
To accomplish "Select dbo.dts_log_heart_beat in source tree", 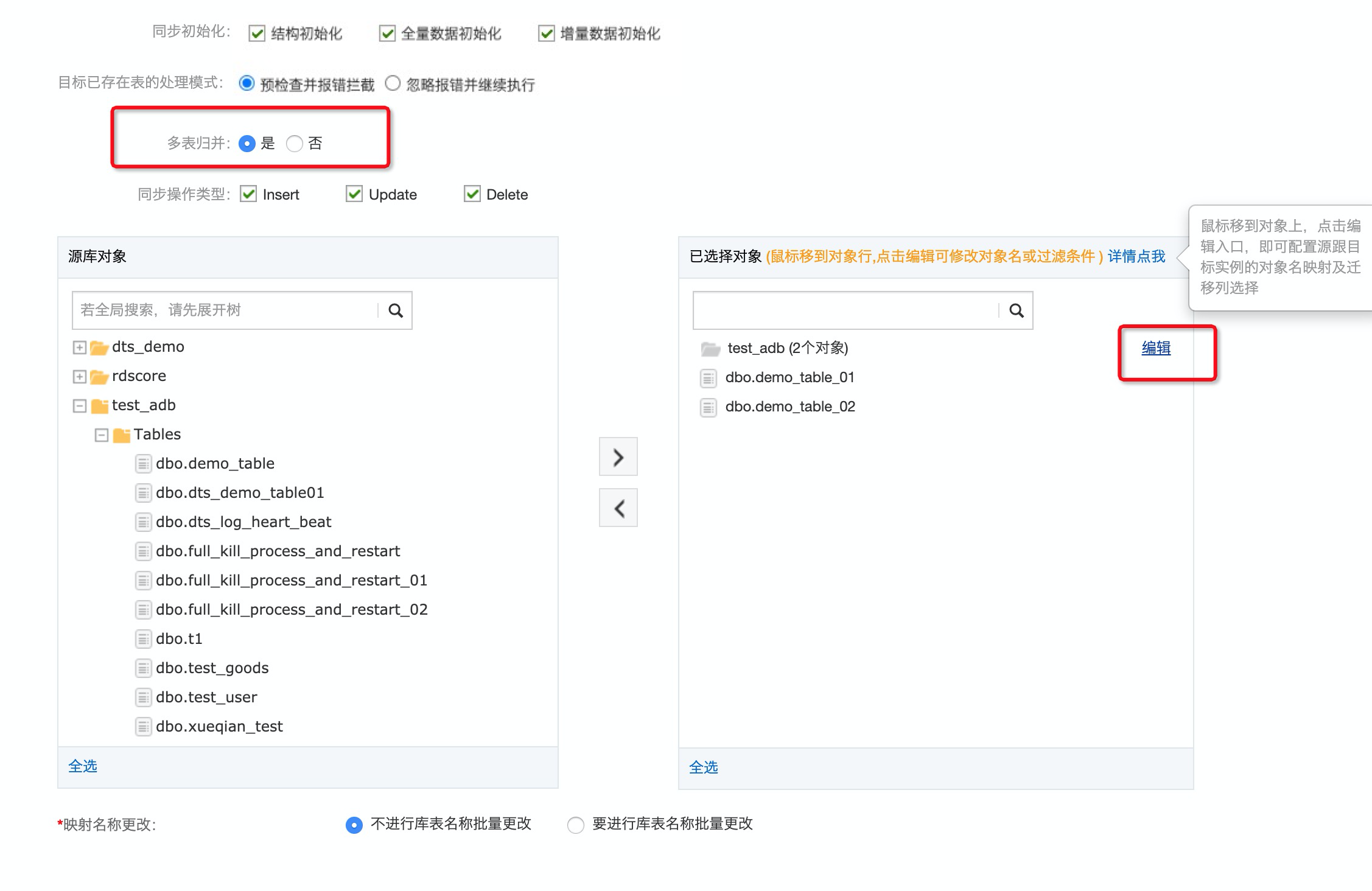I will (x=243, y=522).
